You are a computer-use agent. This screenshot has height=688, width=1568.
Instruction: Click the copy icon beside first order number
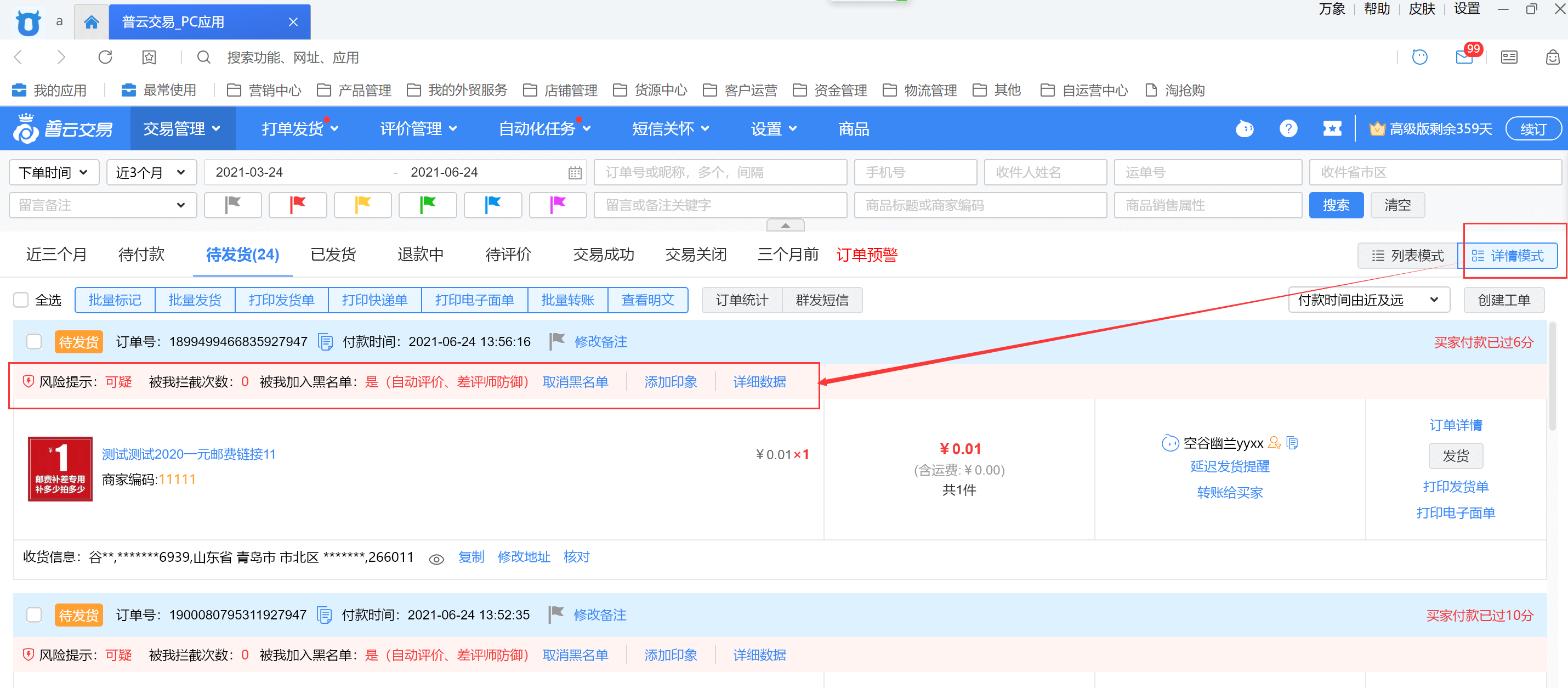[x=325, y=342]
